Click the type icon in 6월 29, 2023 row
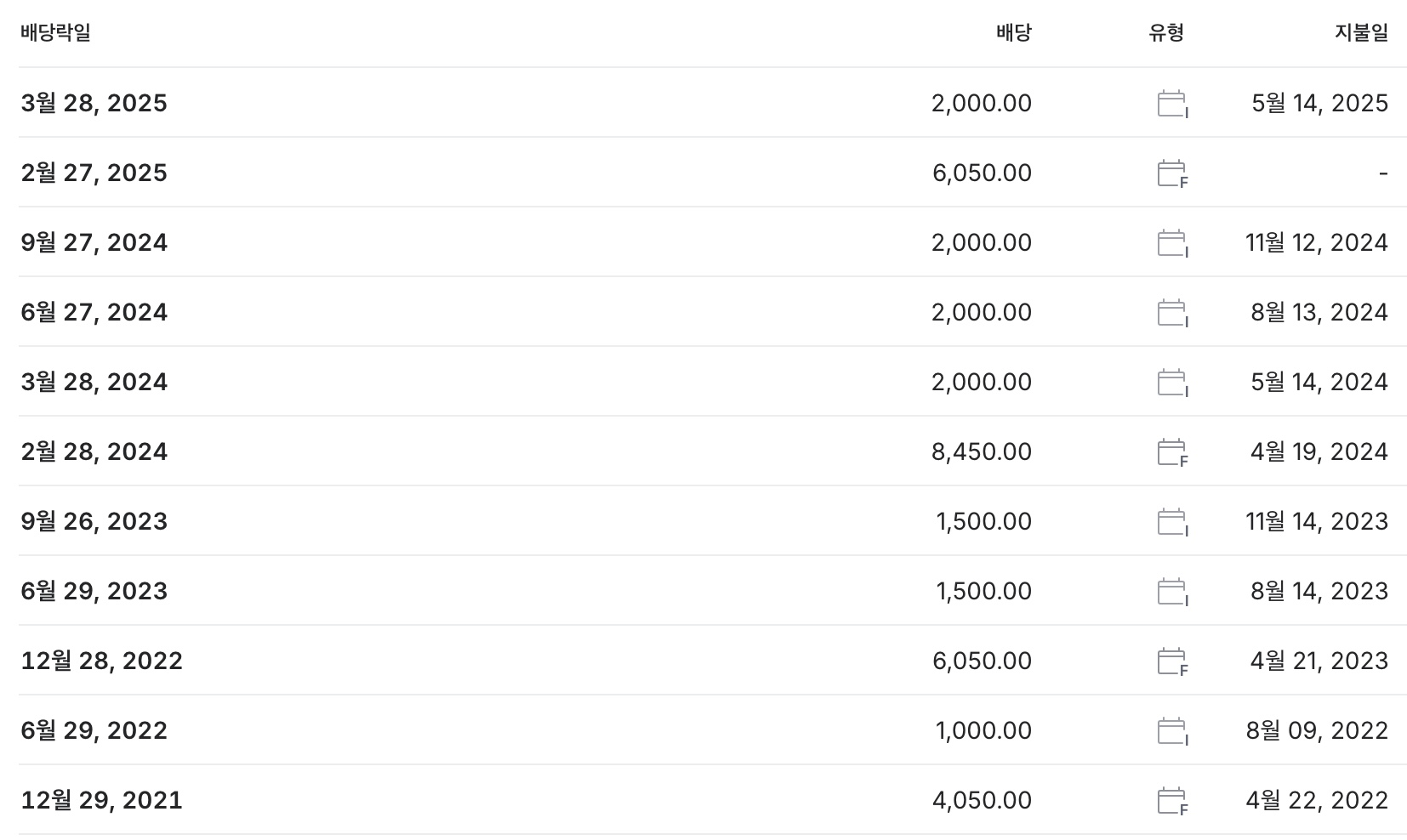The image size is (1407, 840). click(1172, 592)
